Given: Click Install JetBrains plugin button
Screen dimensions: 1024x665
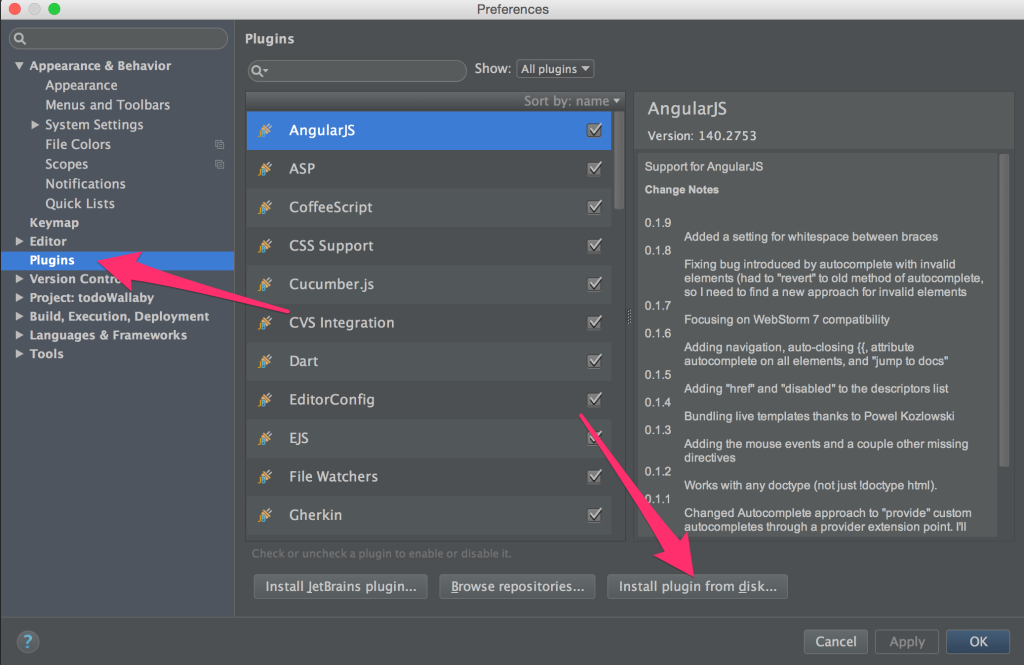Looking at the screenshot, I should (340, 587).
